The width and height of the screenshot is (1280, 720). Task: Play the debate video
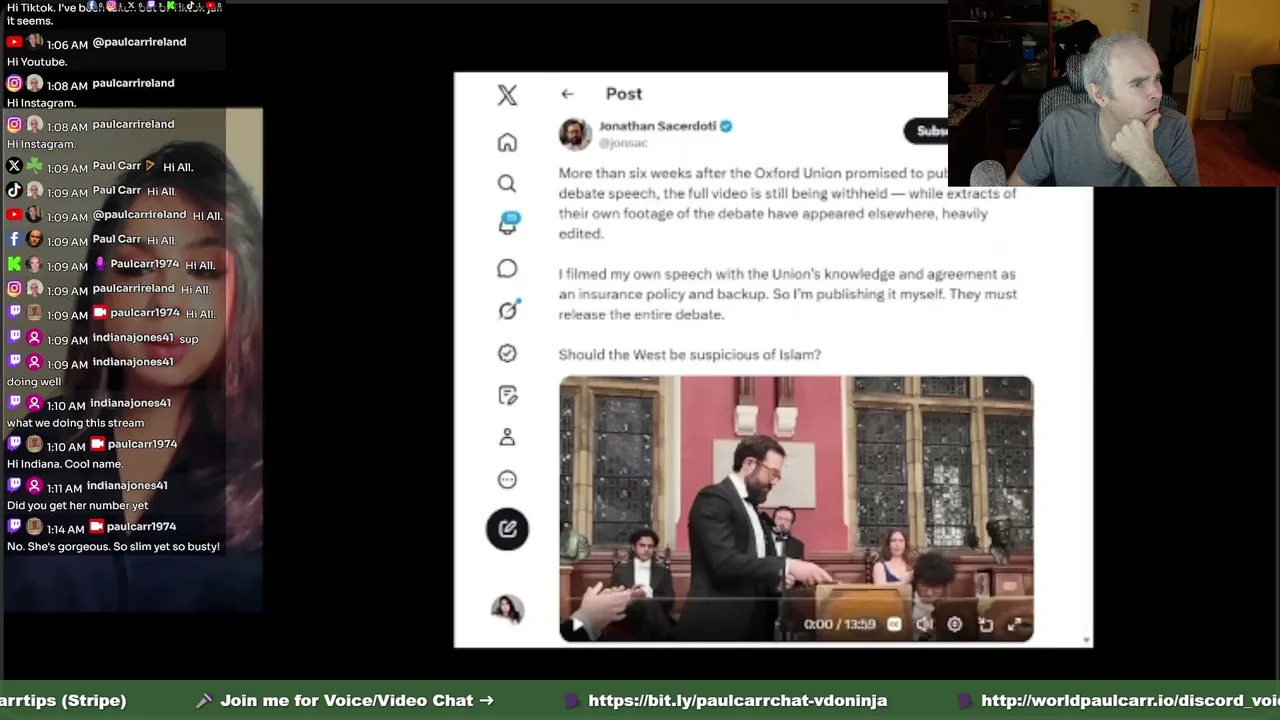(577, 624)
